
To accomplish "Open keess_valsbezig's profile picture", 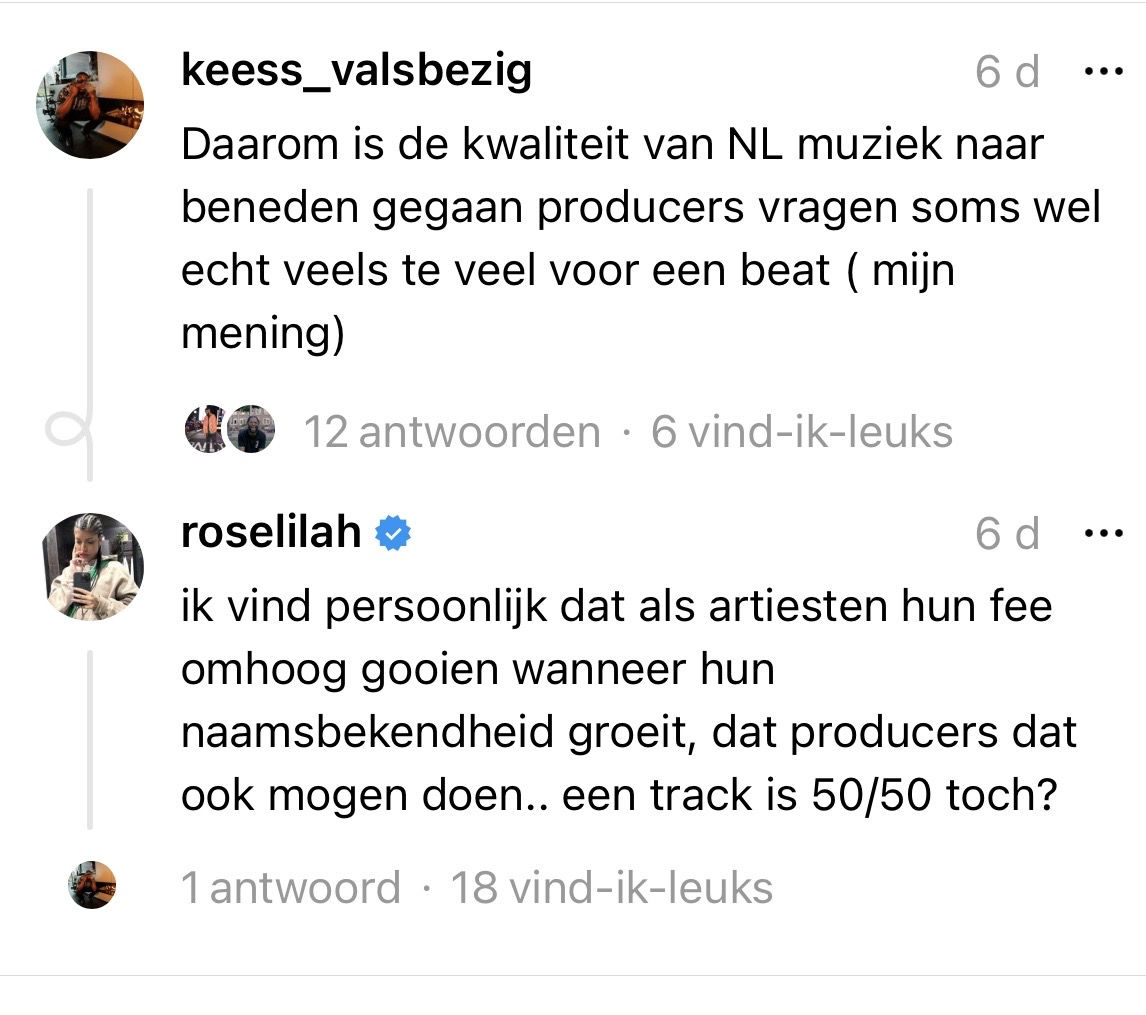I will click(90, 104).
